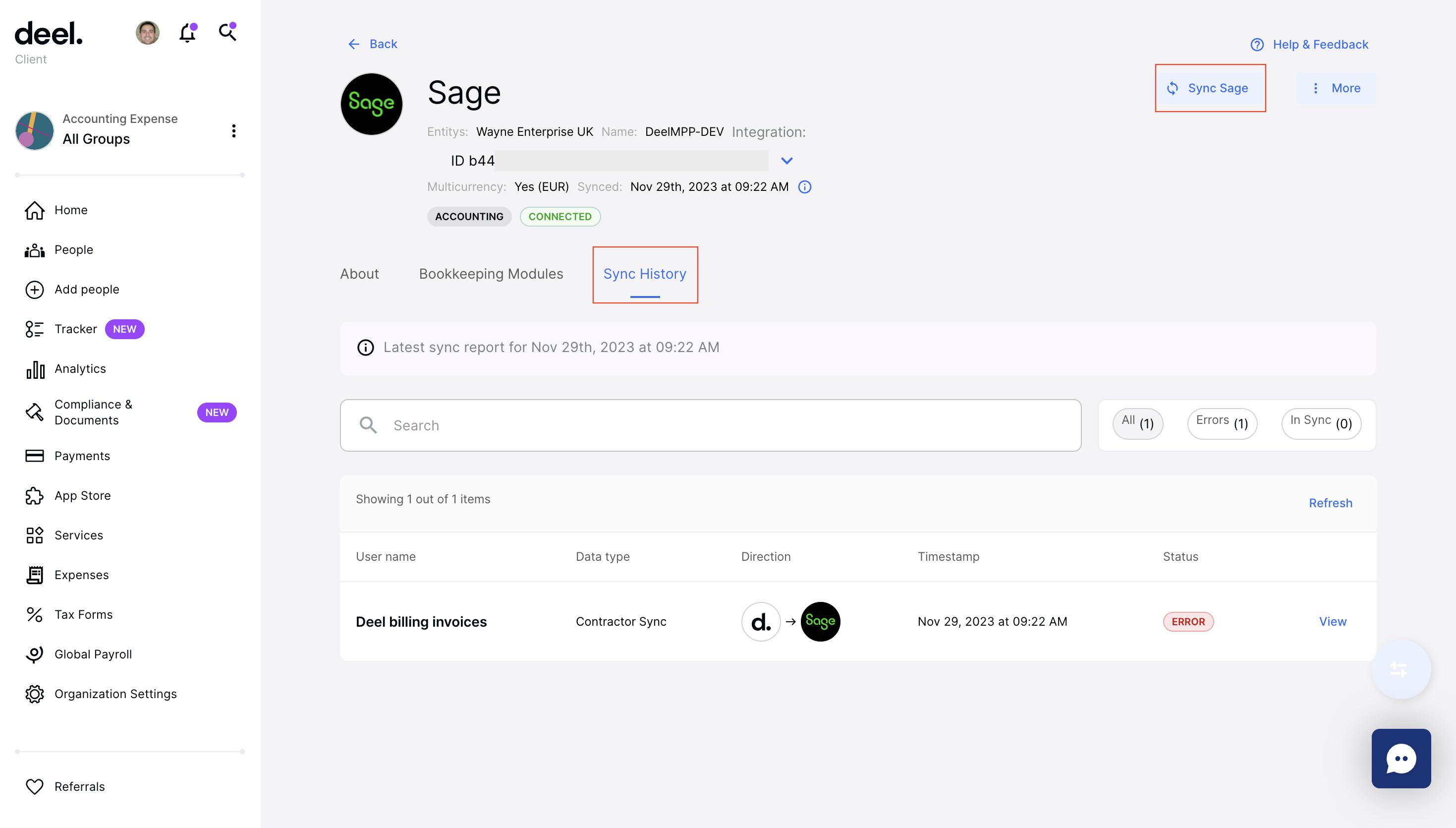
Task: Click the ERROR status badge
Action: [1188, 622]
